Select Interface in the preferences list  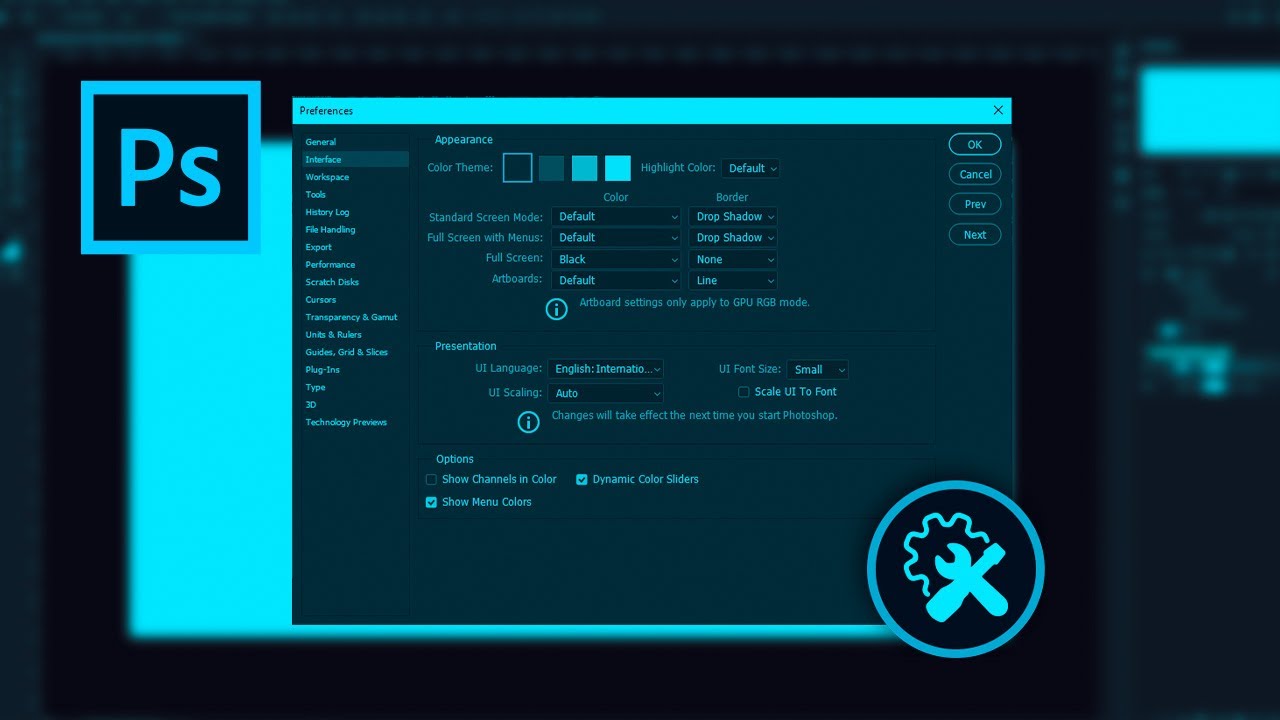click(356, 159)
